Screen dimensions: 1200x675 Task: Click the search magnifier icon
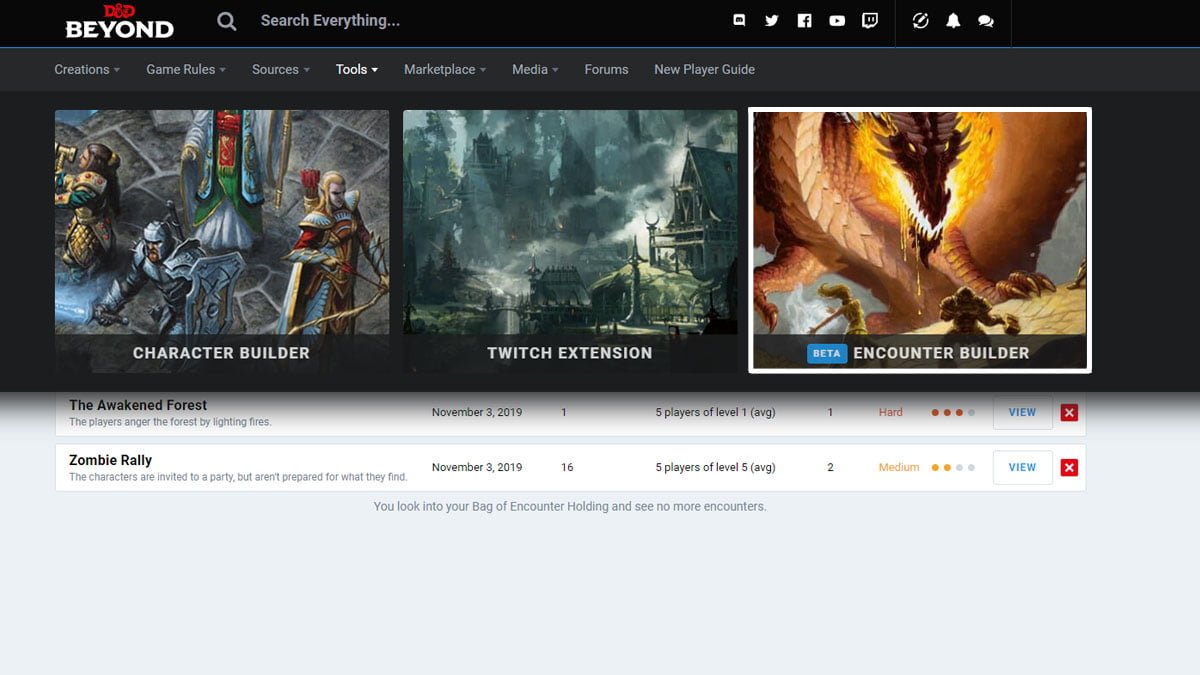[x=227, y=21]
